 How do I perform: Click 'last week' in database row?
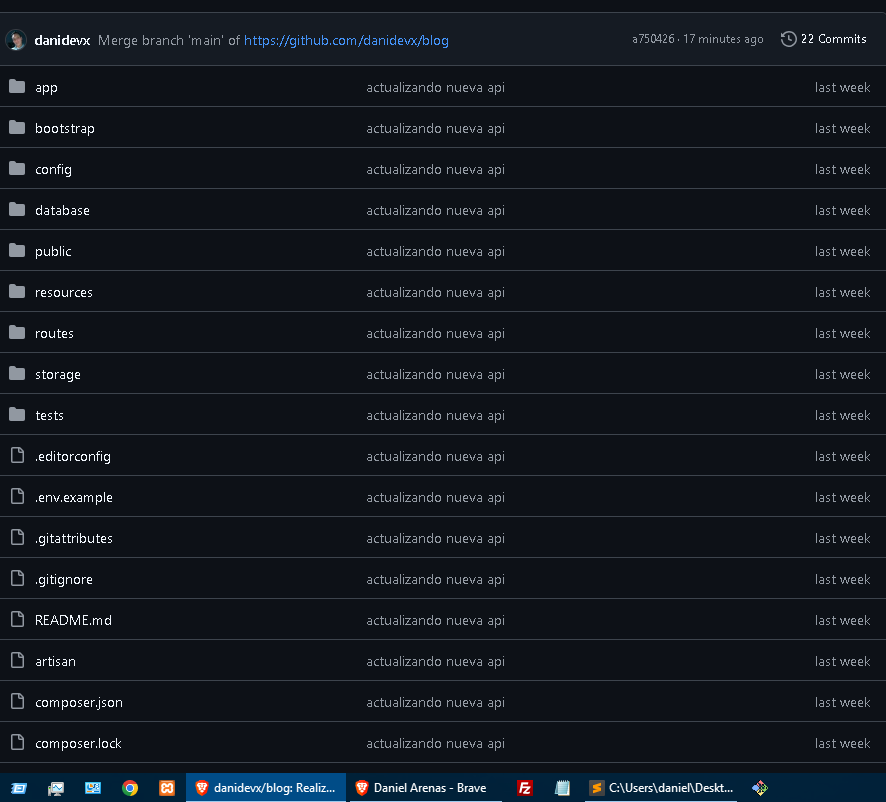842,210
